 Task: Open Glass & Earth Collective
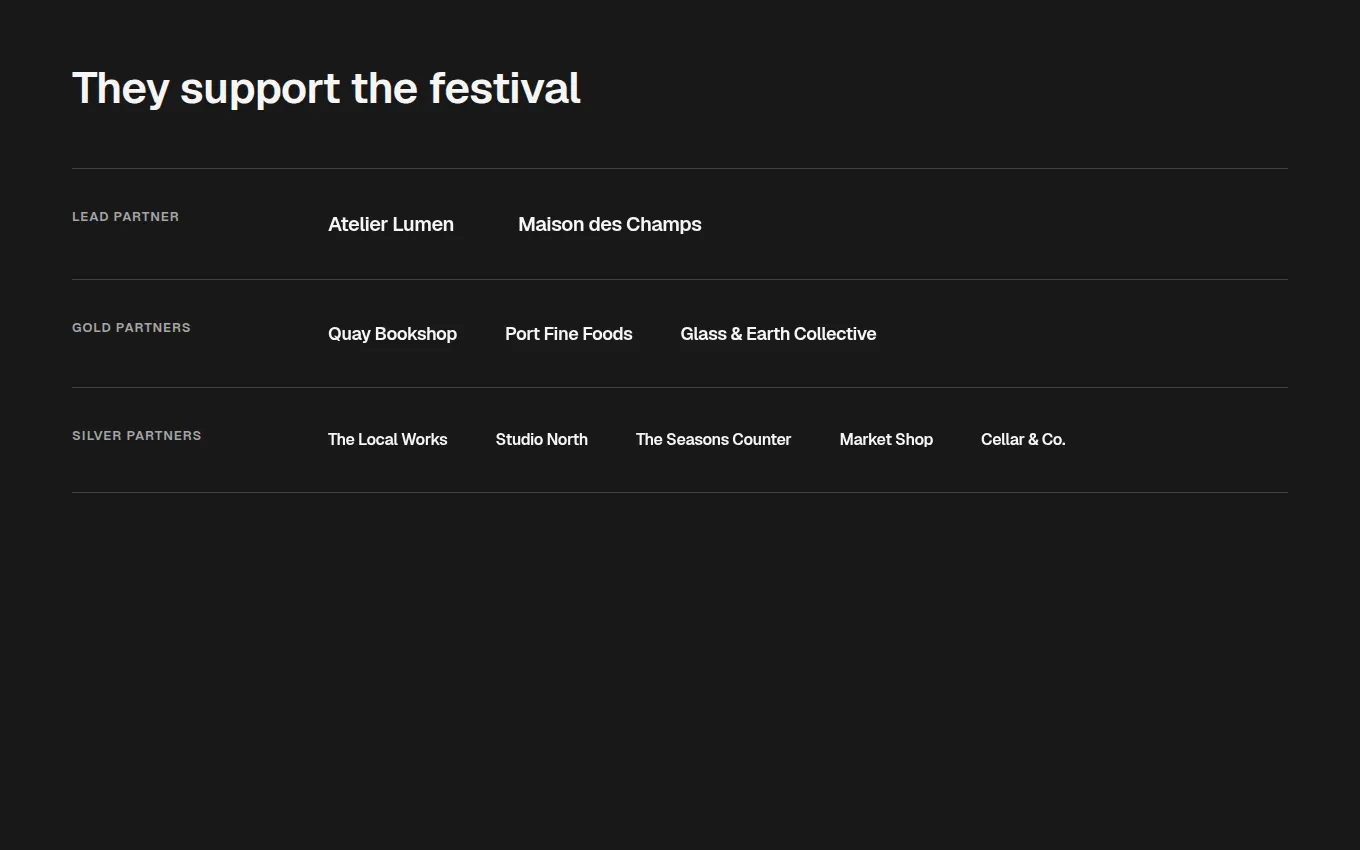[x=778, y=334]
